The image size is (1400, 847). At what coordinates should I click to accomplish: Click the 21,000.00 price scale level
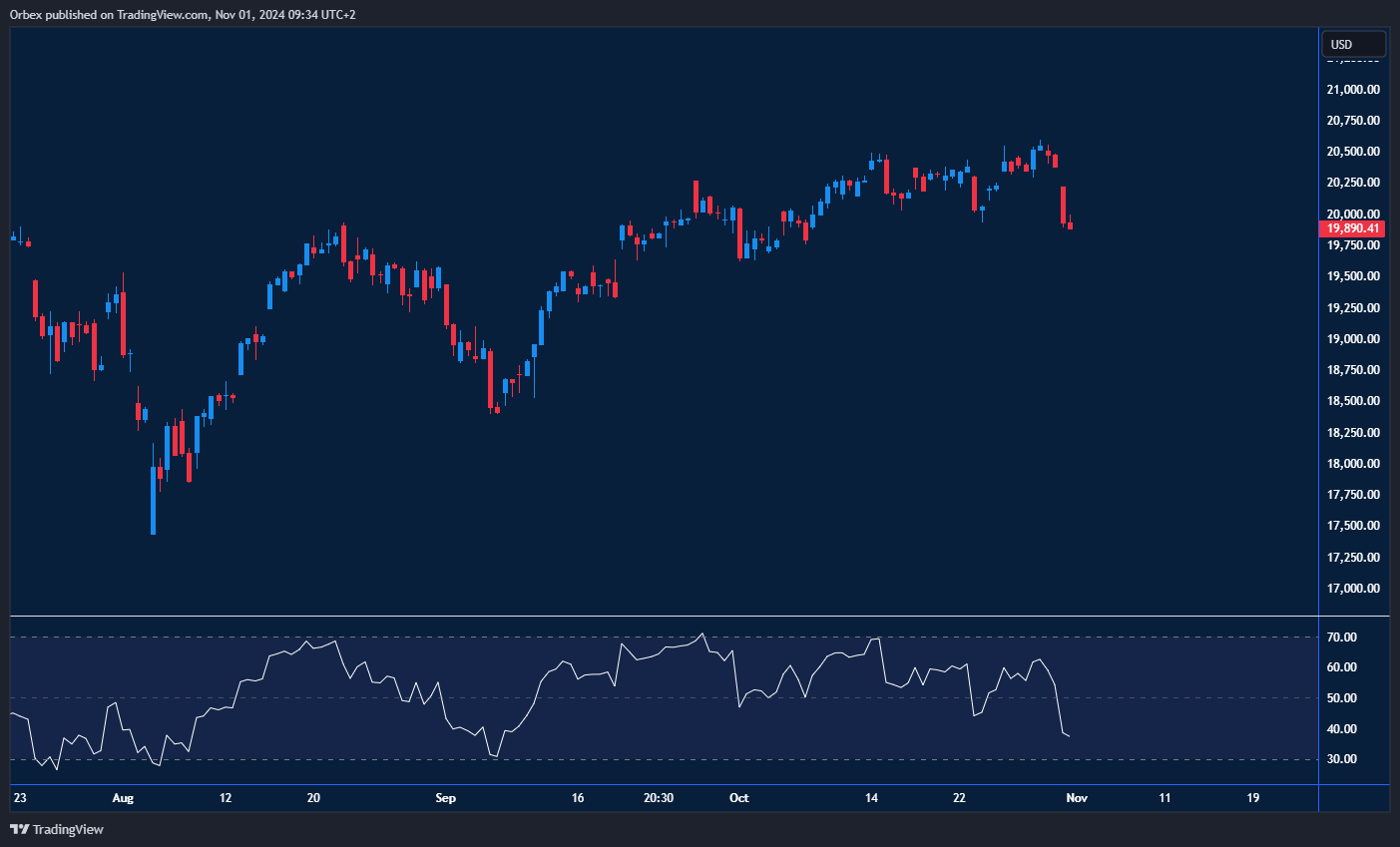coord(1353,89)
